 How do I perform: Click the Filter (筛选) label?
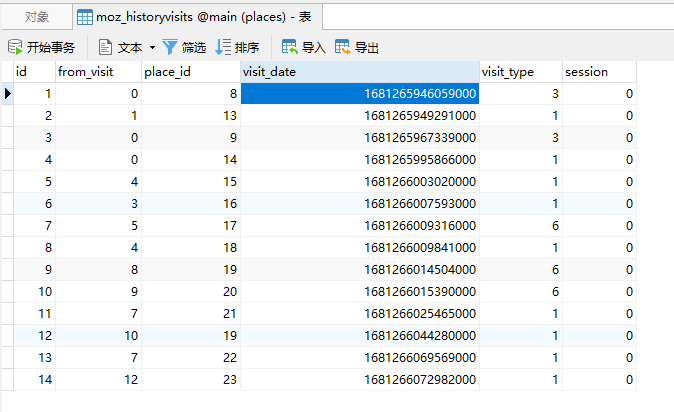tap(194, 47)
